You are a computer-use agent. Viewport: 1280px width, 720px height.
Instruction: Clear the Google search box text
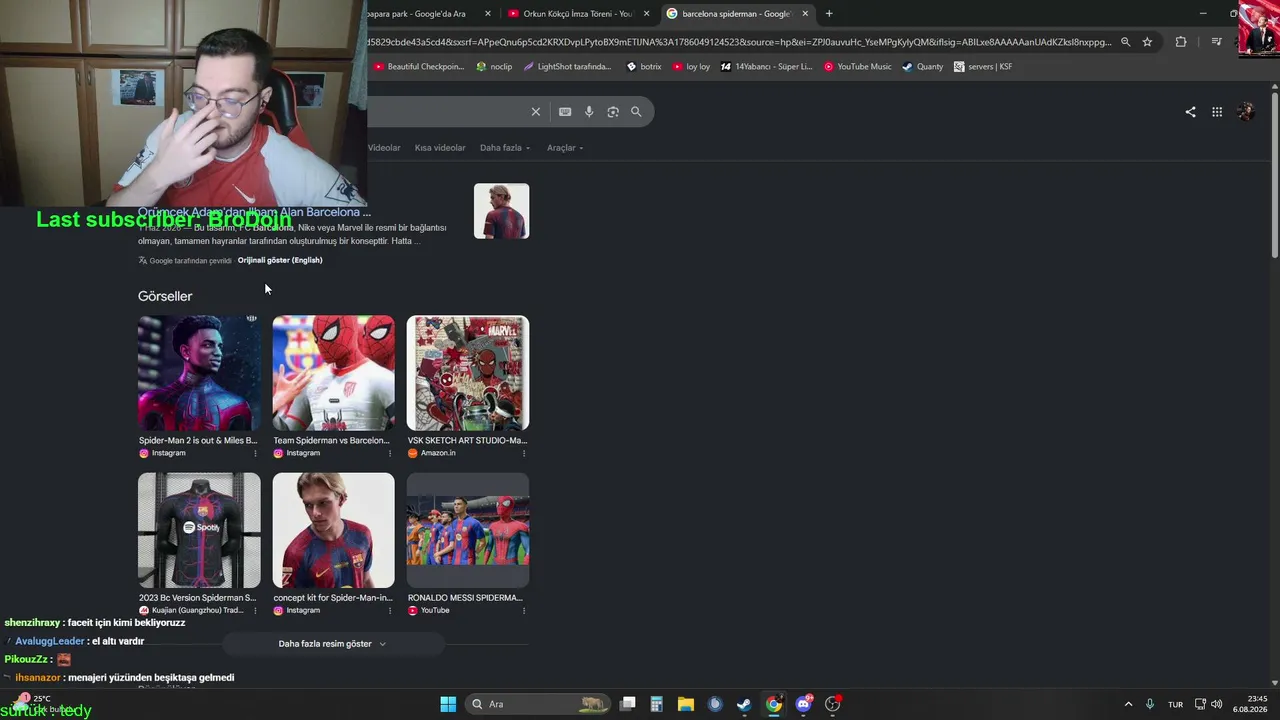pyautogui.click(x=536, y=112)
